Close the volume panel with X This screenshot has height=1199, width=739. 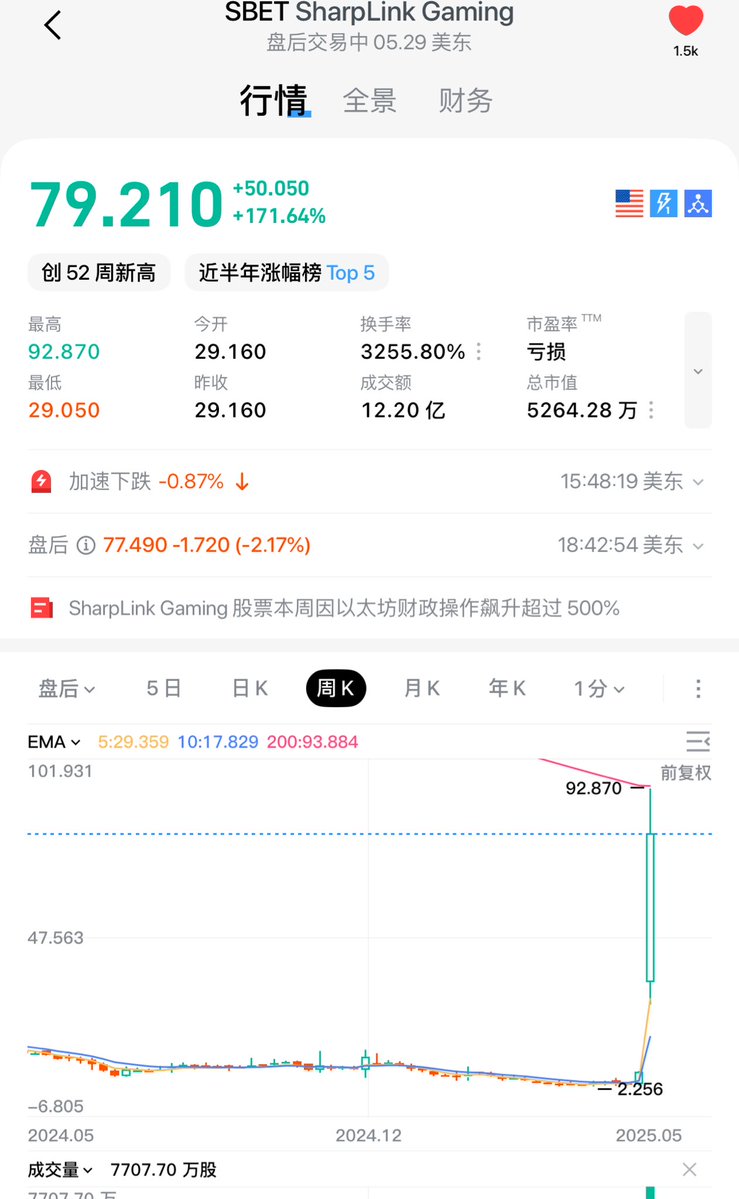pos(689,1169)
